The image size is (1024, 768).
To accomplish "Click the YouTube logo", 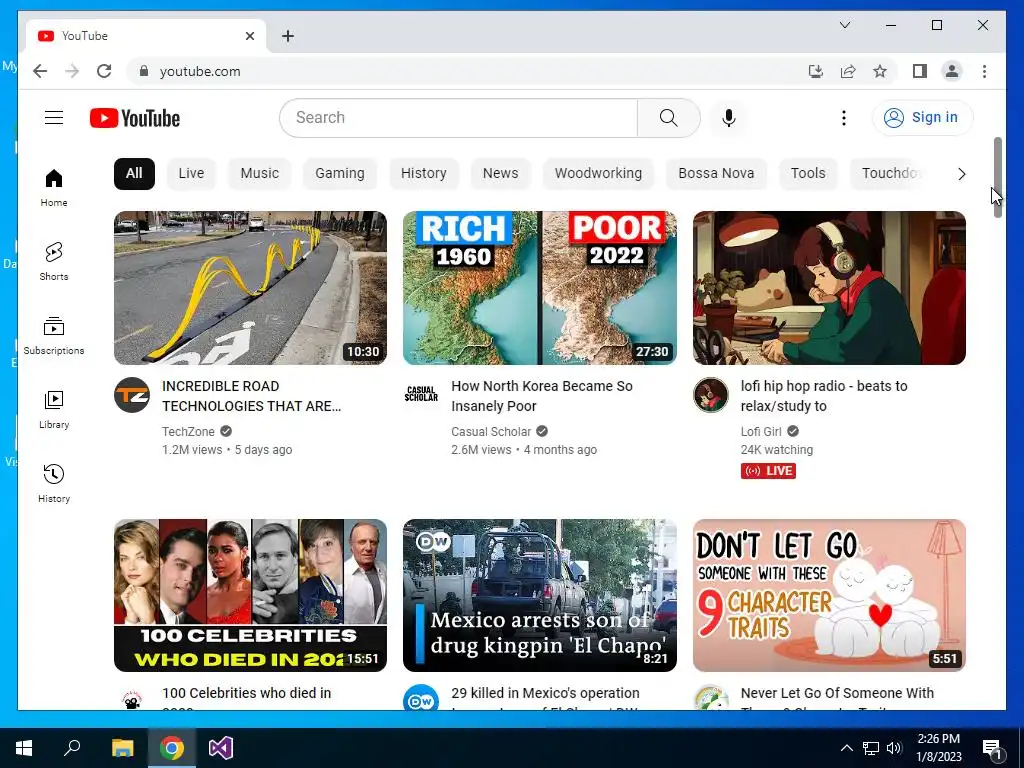I will click(135, 118).
